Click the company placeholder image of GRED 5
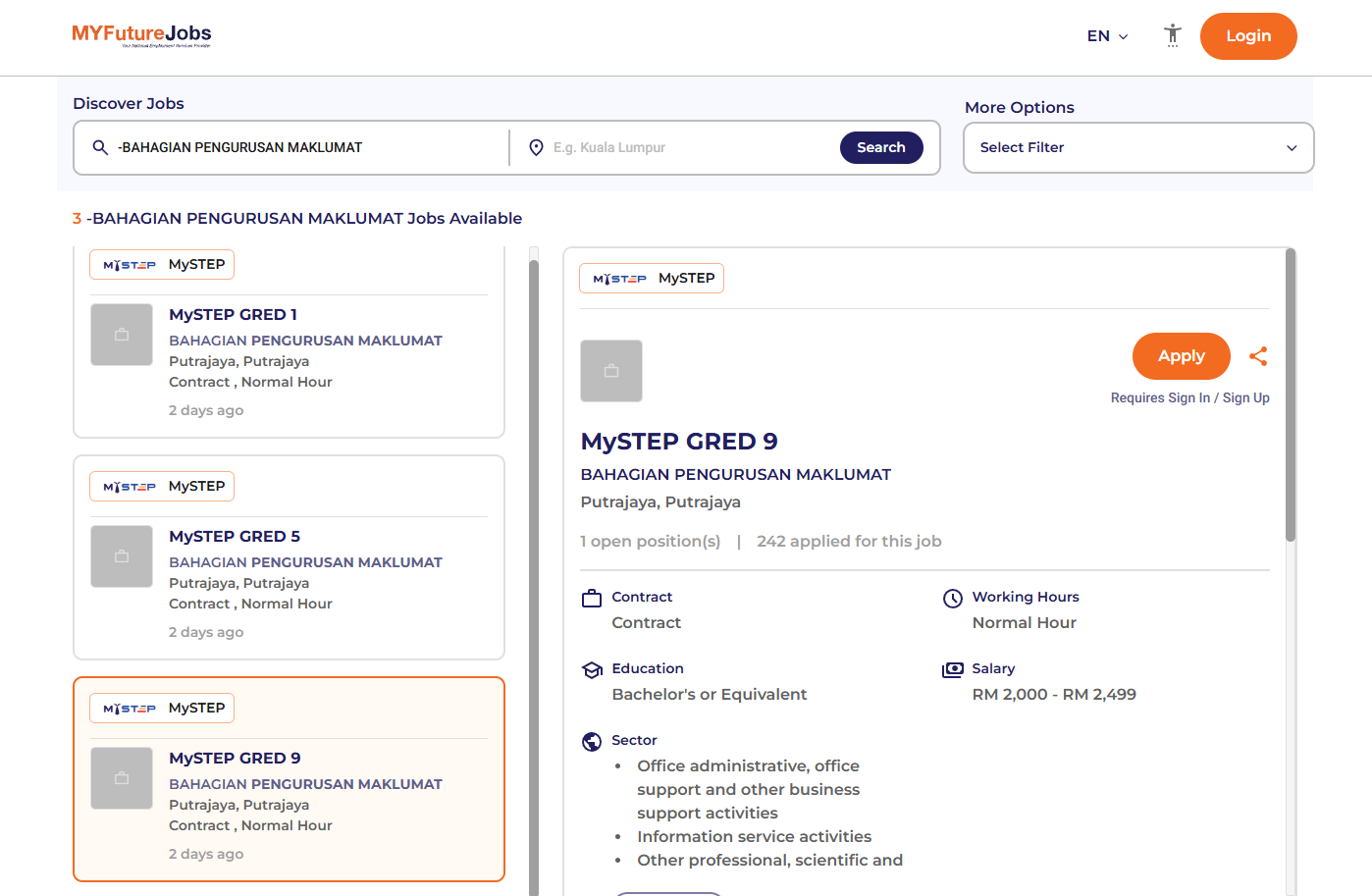Image resolution: width=1372 pixels, height=896 pixels. coord(122,556)
